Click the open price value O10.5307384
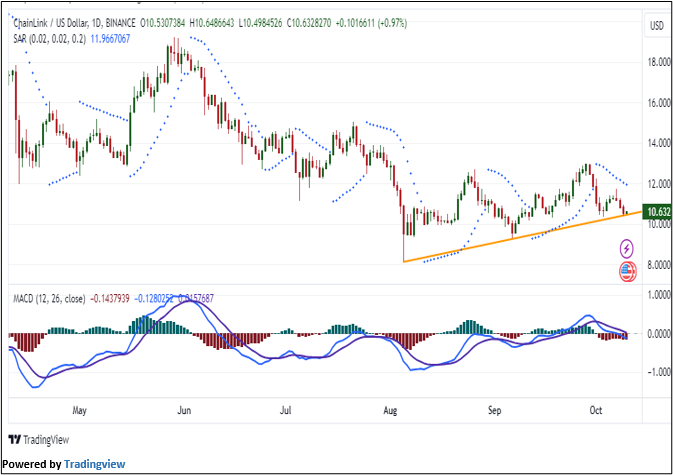 pos(163,23)
